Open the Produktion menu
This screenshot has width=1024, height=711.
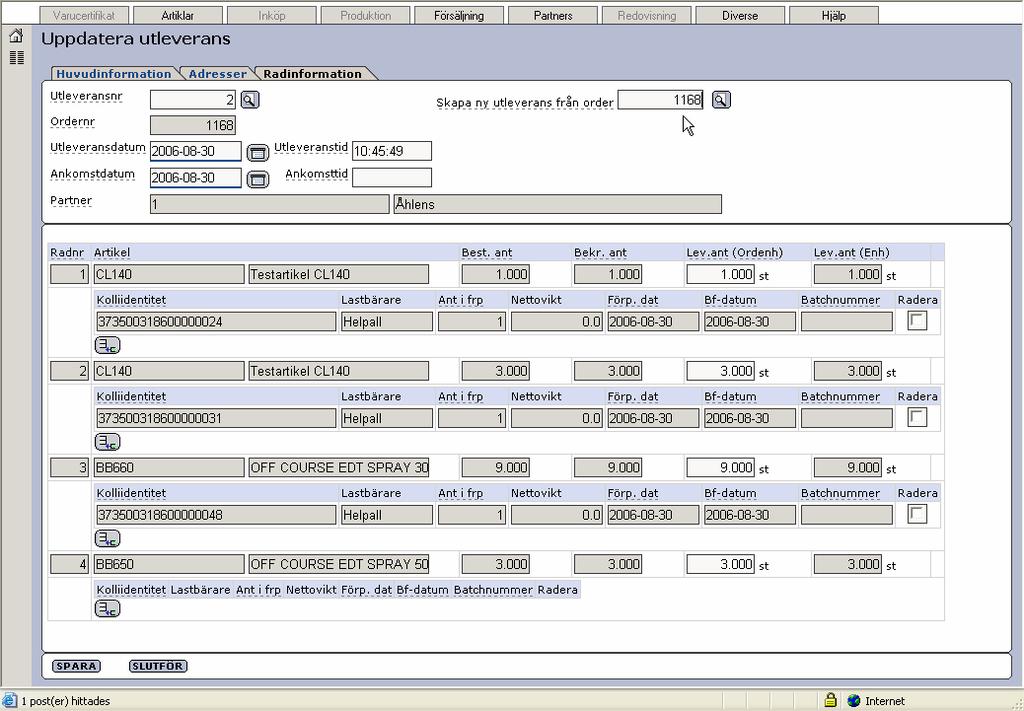[366, 15]
